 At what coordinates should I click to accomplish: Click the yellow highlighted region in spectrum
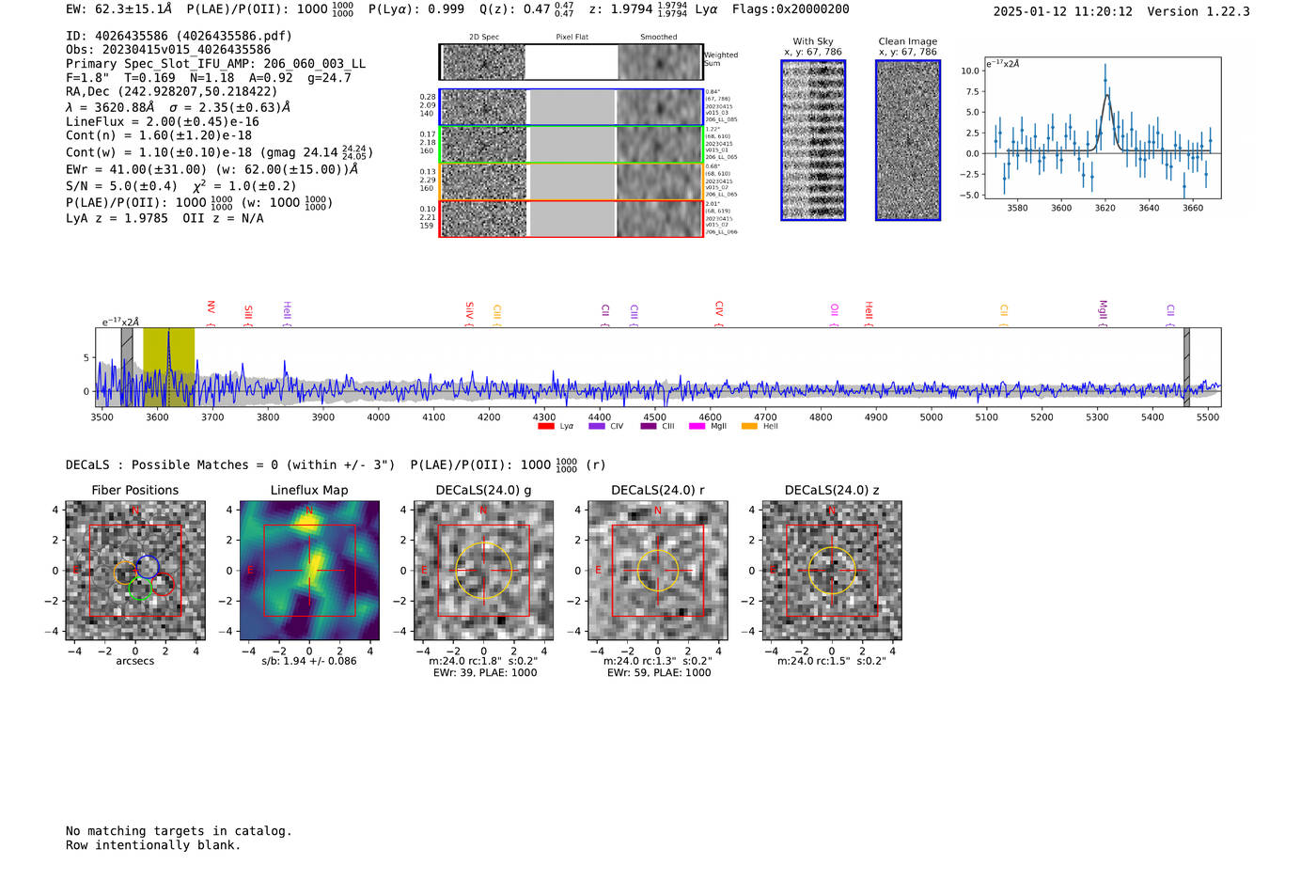click(168, 367)
